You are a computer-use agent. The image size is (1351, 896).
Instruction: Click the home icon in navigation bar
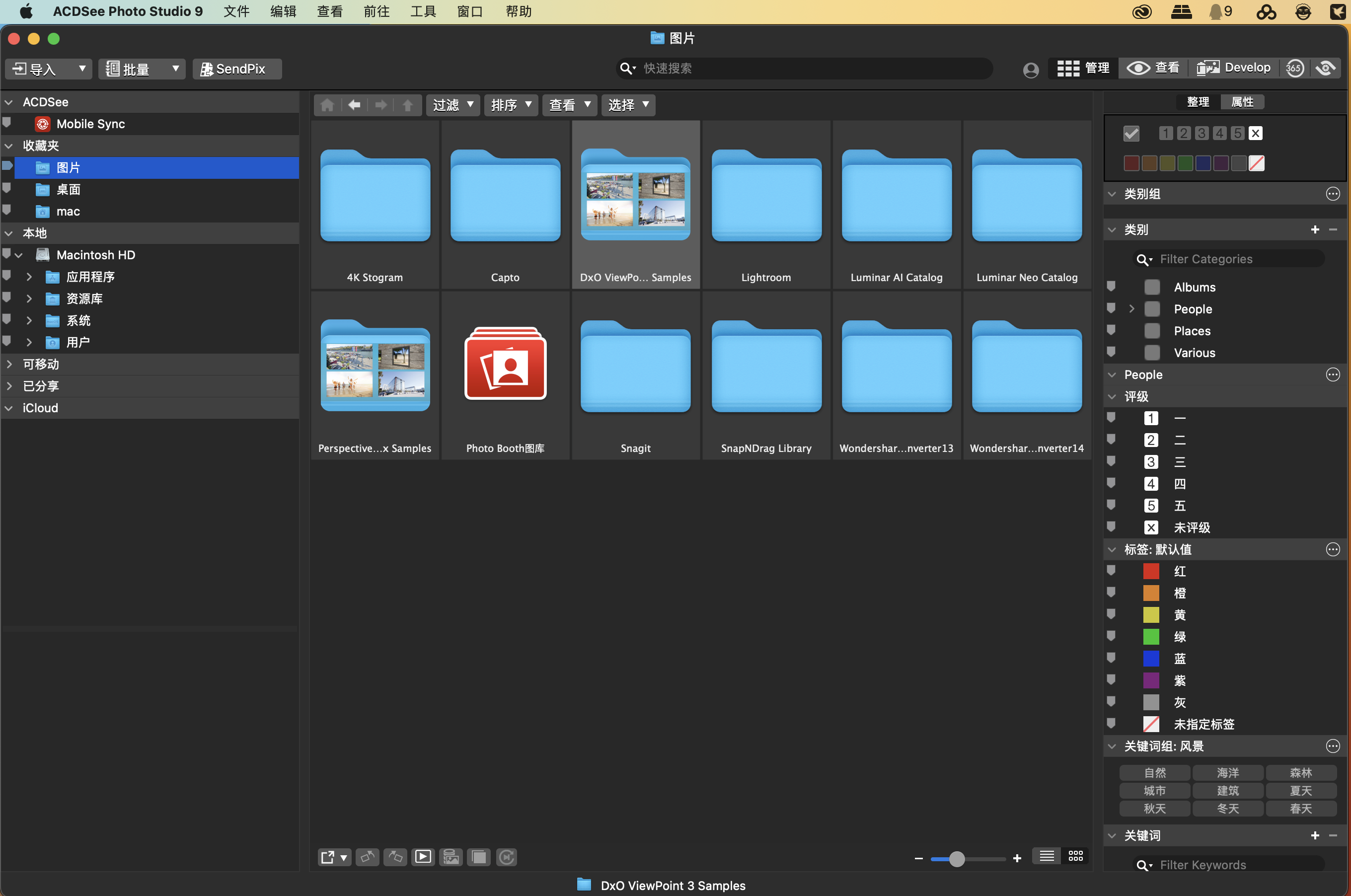pyautogui.click(x=327, y=105)
